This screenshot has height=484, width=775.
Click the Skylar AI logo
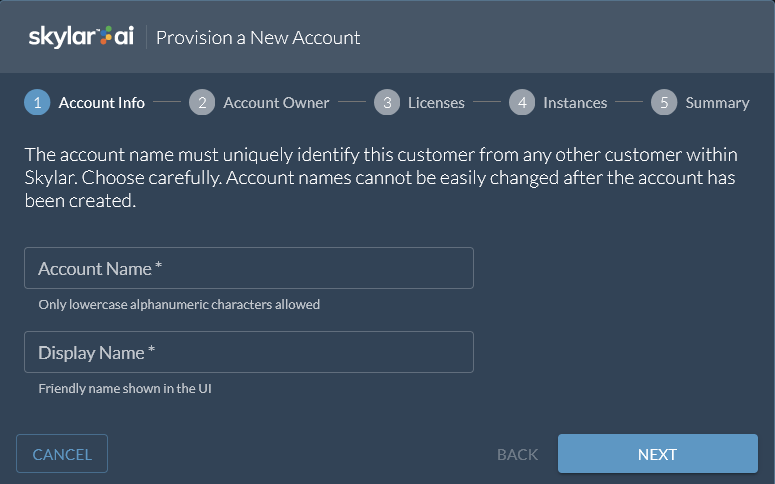81,37
